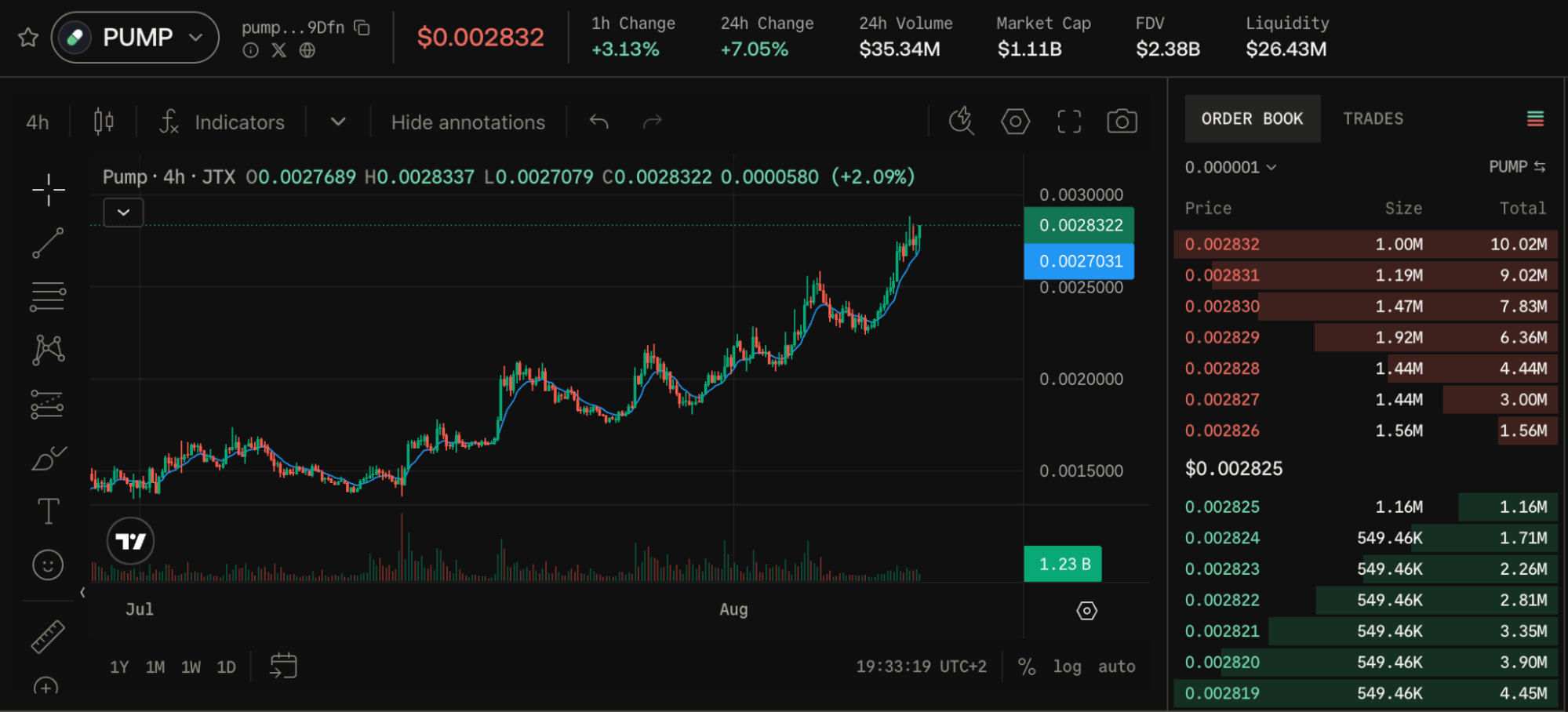This screenshot has height=712, width=1568.
Task: Open the website globe icon
Action: click(x=307, y=50)
